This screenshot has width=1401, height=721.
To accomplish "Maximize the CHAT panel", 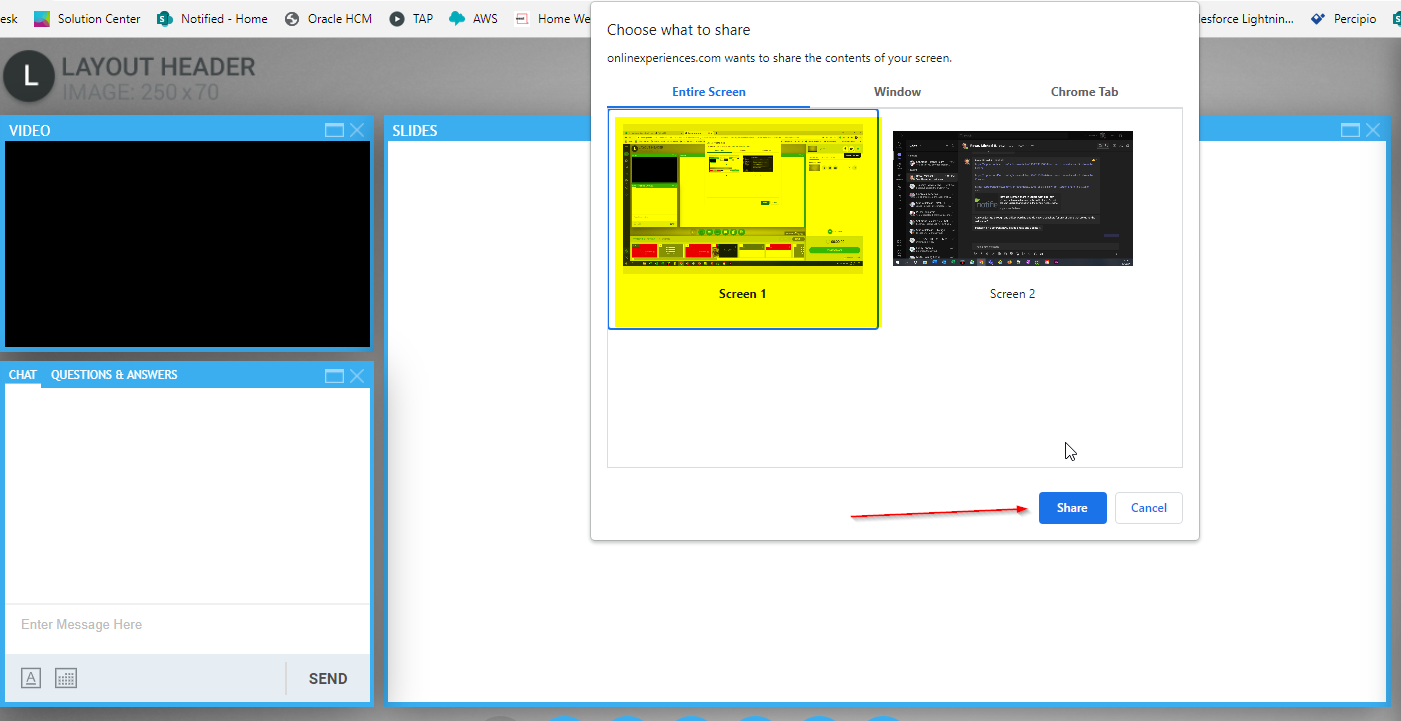I will 335,376.
